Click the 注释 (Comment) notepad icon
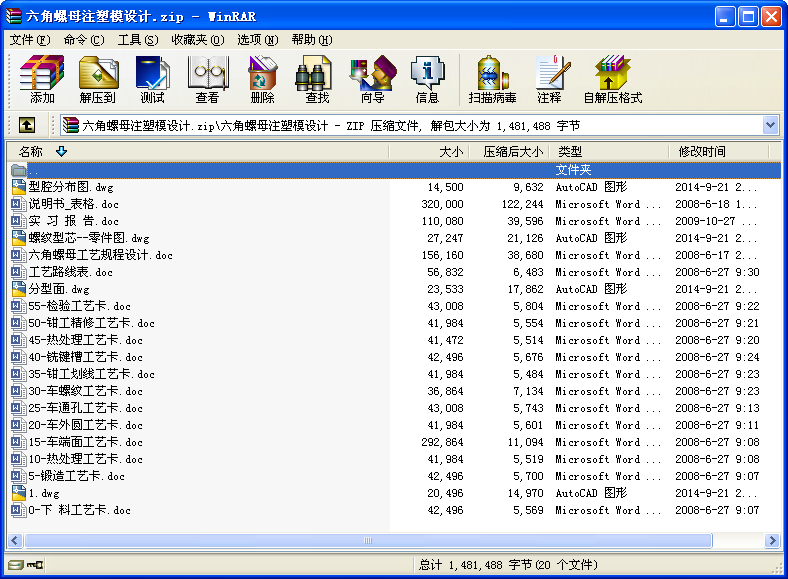Viewport: 788px width, 579px height. tap(550, 79)
